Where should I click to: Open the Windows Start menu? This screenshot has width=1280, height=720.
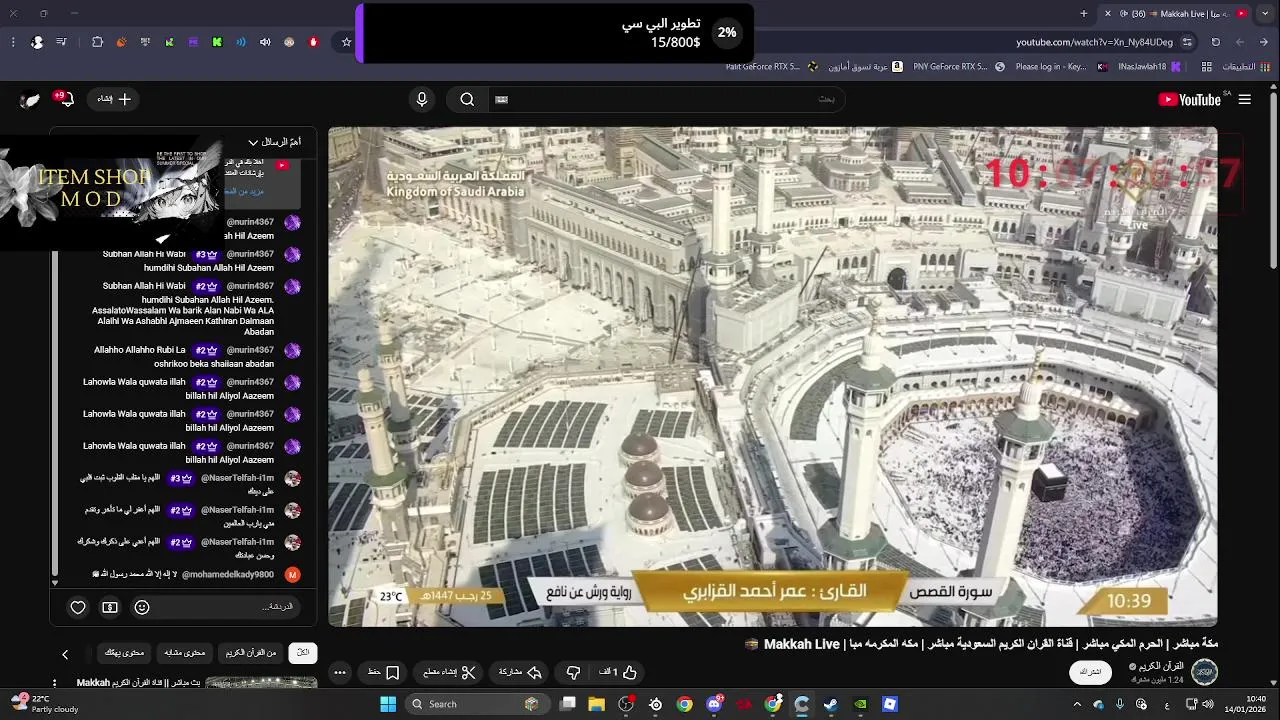(x=388, y=704)
